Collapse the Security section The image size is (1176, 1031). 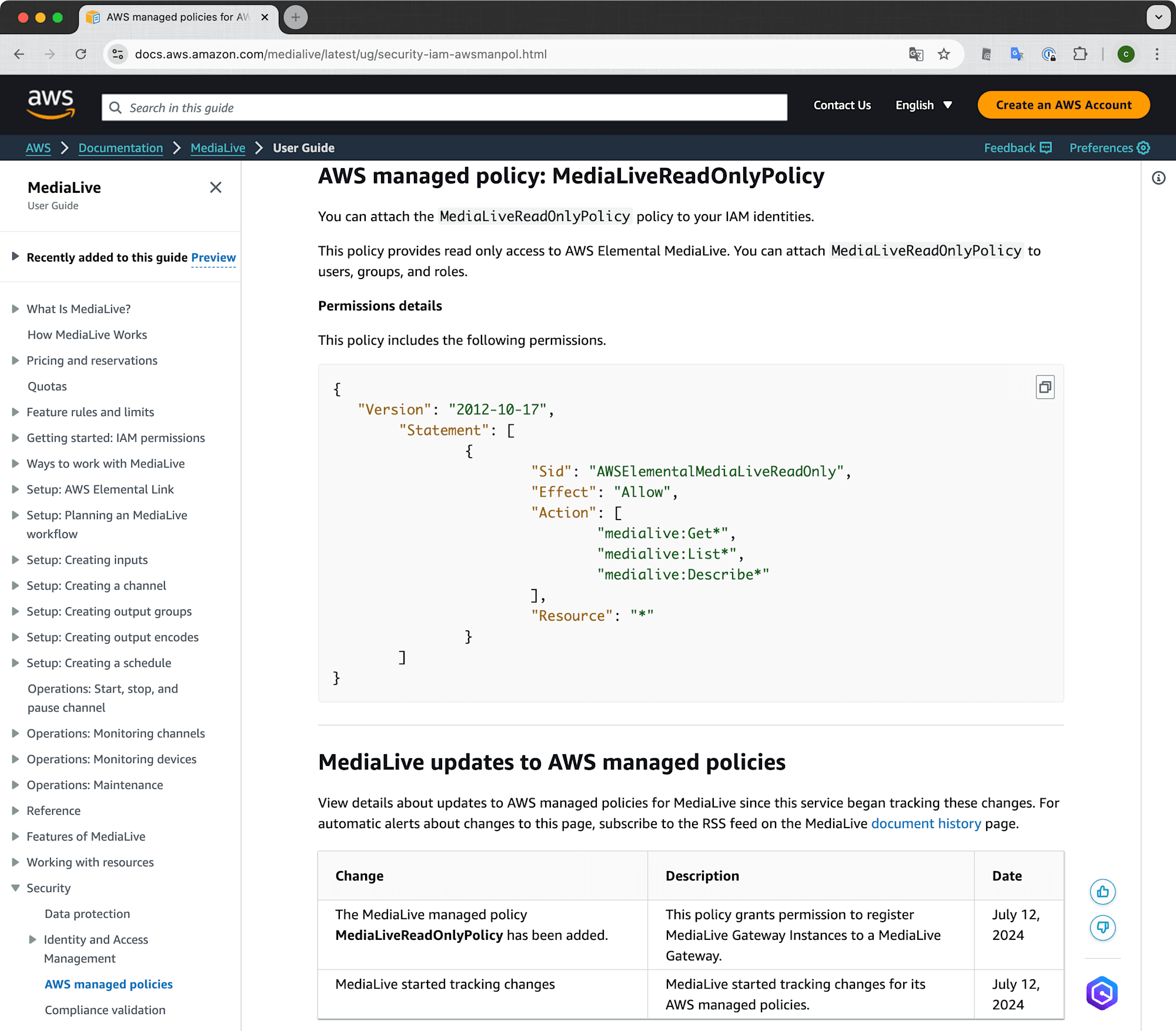pyautogui.click(x=15, y=888)
